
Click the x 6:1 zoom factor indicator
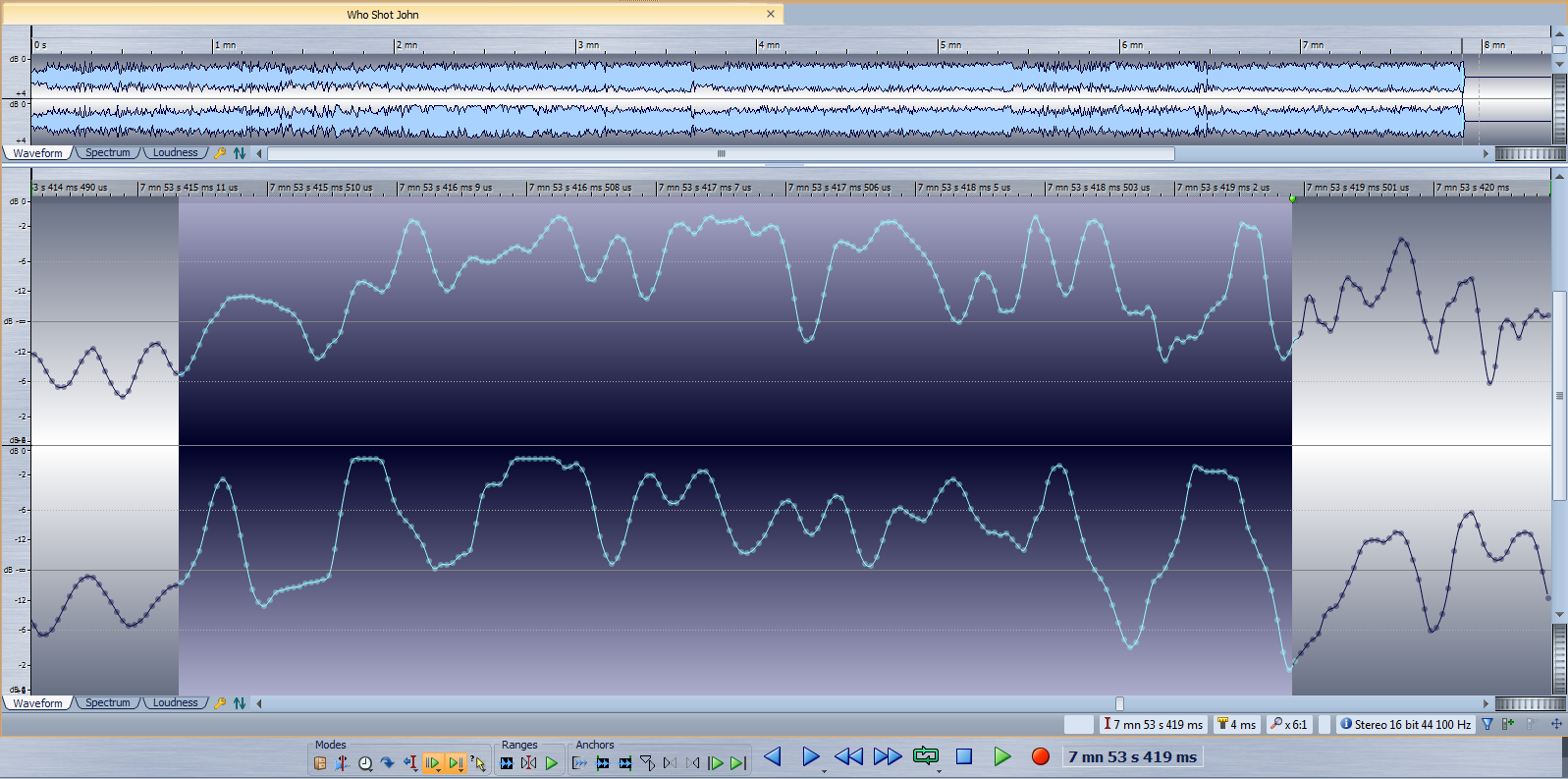[1289, 725]
